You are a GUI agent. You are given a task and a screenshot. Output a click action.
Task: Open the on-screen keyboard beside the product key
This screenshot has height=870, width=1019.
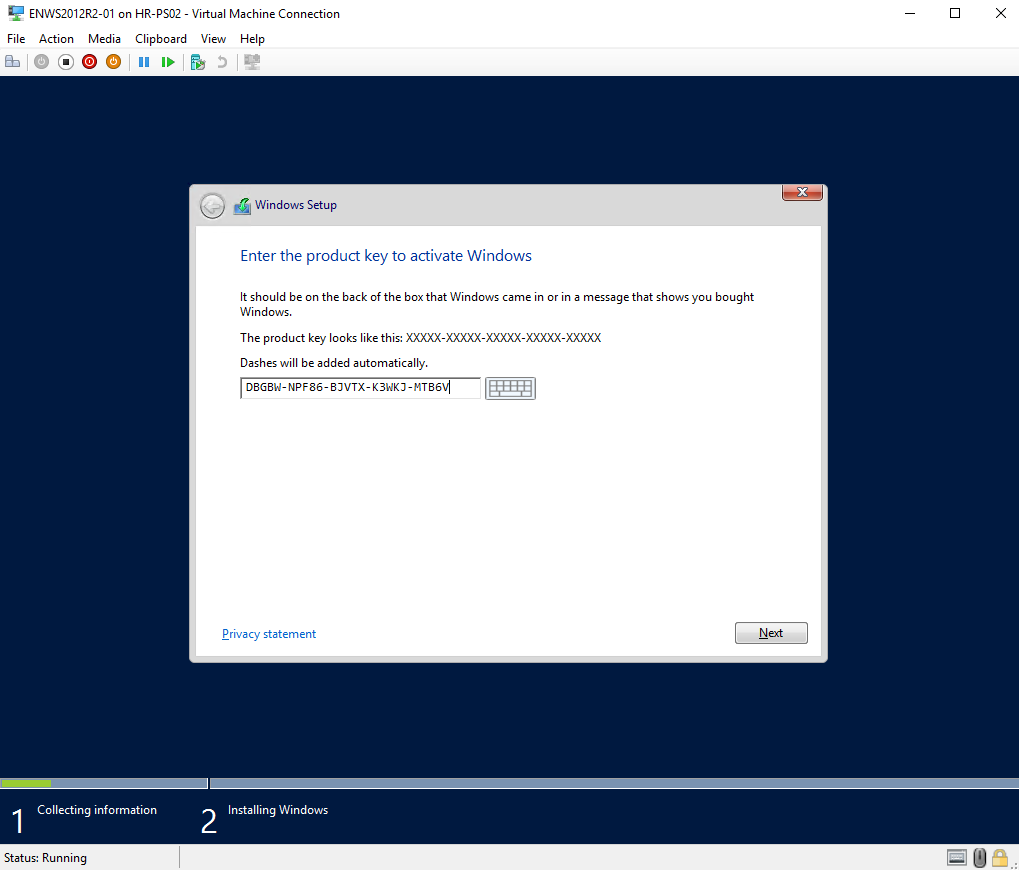(x=510, y=388)
